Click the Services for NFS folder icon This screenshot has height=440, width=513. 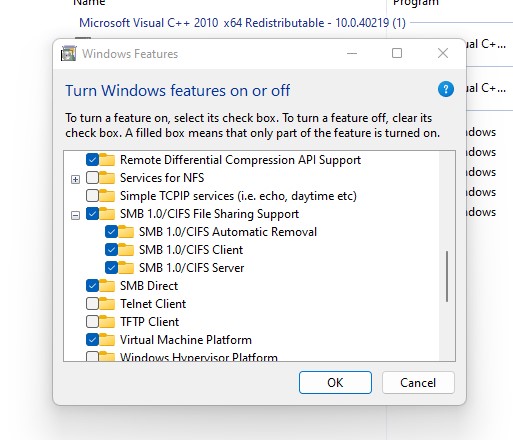[x=107, y=177]
